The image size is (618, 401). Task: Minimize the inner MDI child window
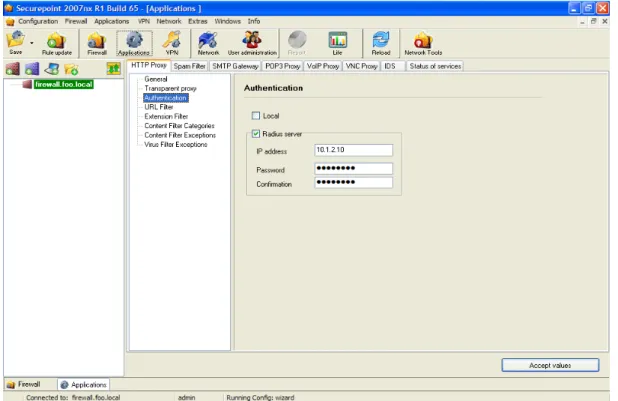coord(583,21)
